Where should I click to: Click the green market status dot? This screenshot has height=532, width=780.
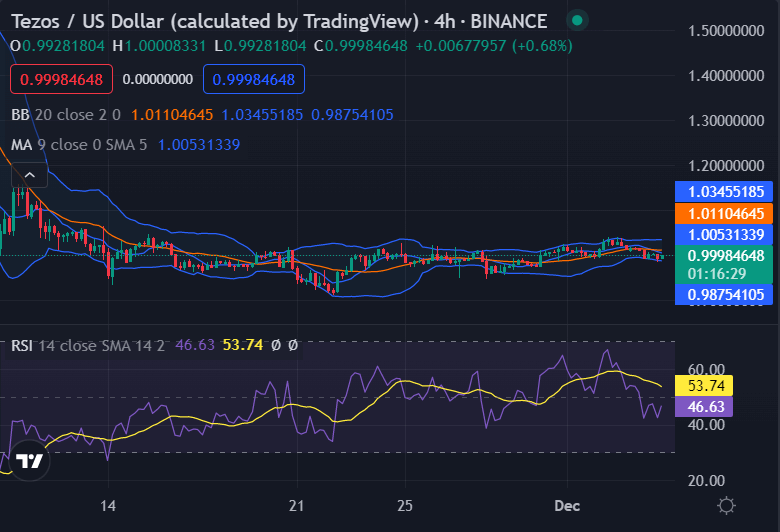pos(577,20)
